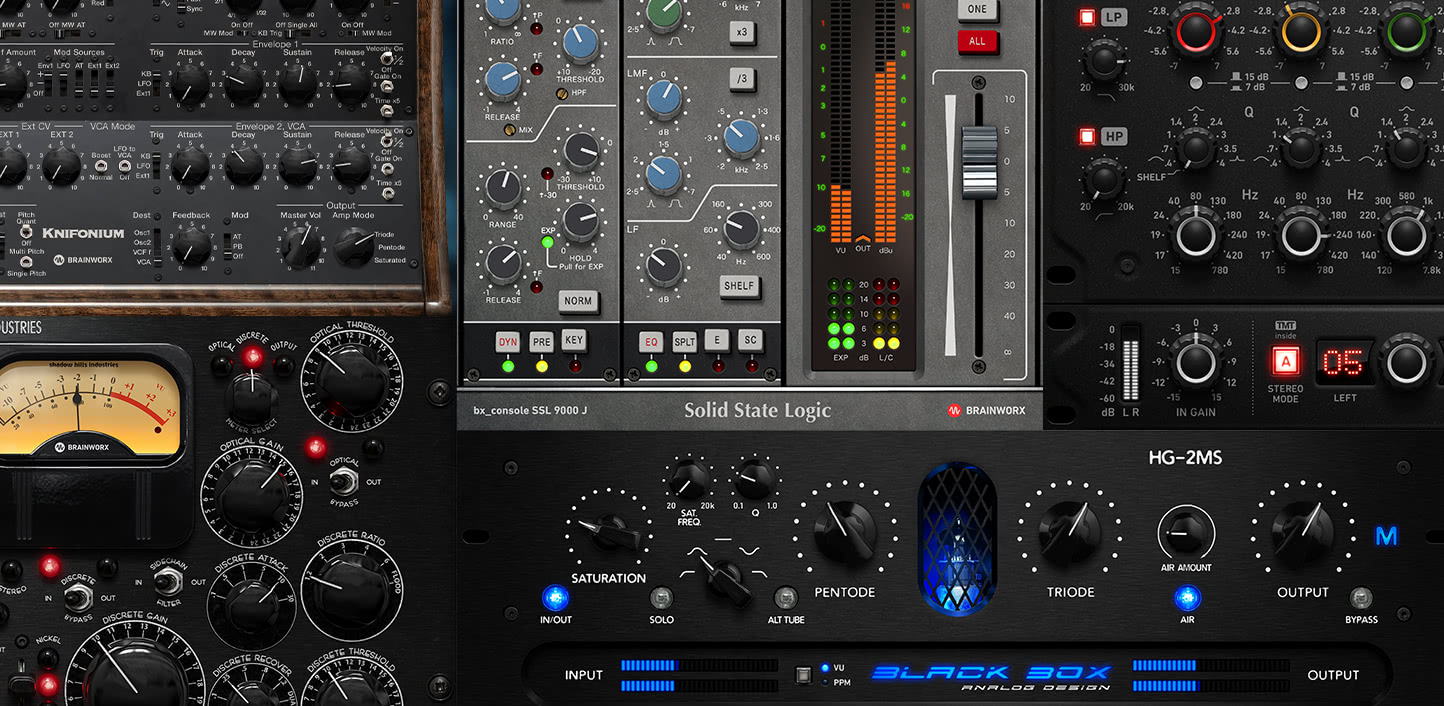This screenshot has width=1444, height=706.
Task: Enable the HP filter toggle
Action: [x=1087, y=136]
